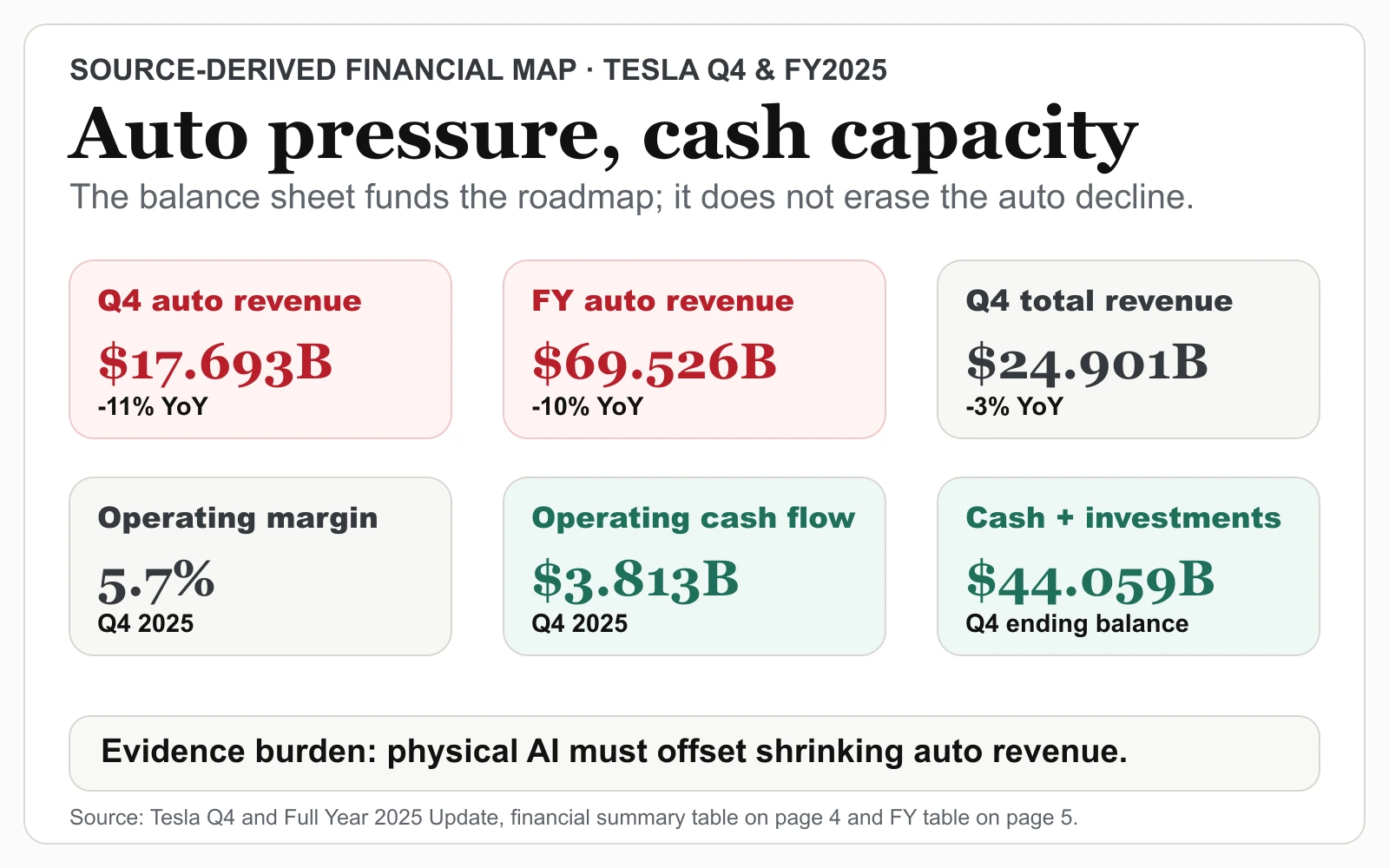
Task: Click the -11% YoY label
Action: (x=153, y=406)
